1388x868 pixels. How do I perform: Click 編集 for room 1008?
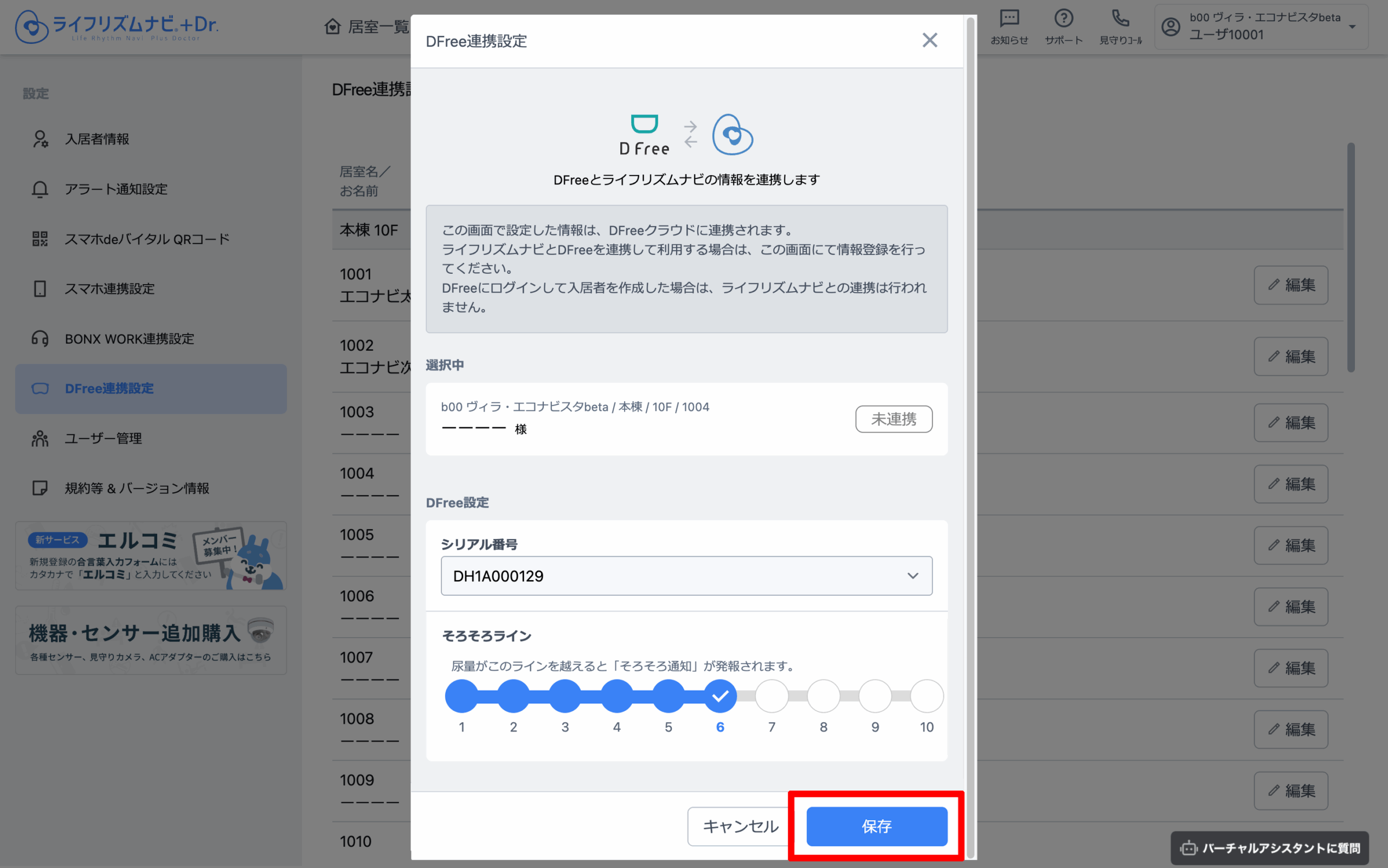click(x=1290, y=730)
